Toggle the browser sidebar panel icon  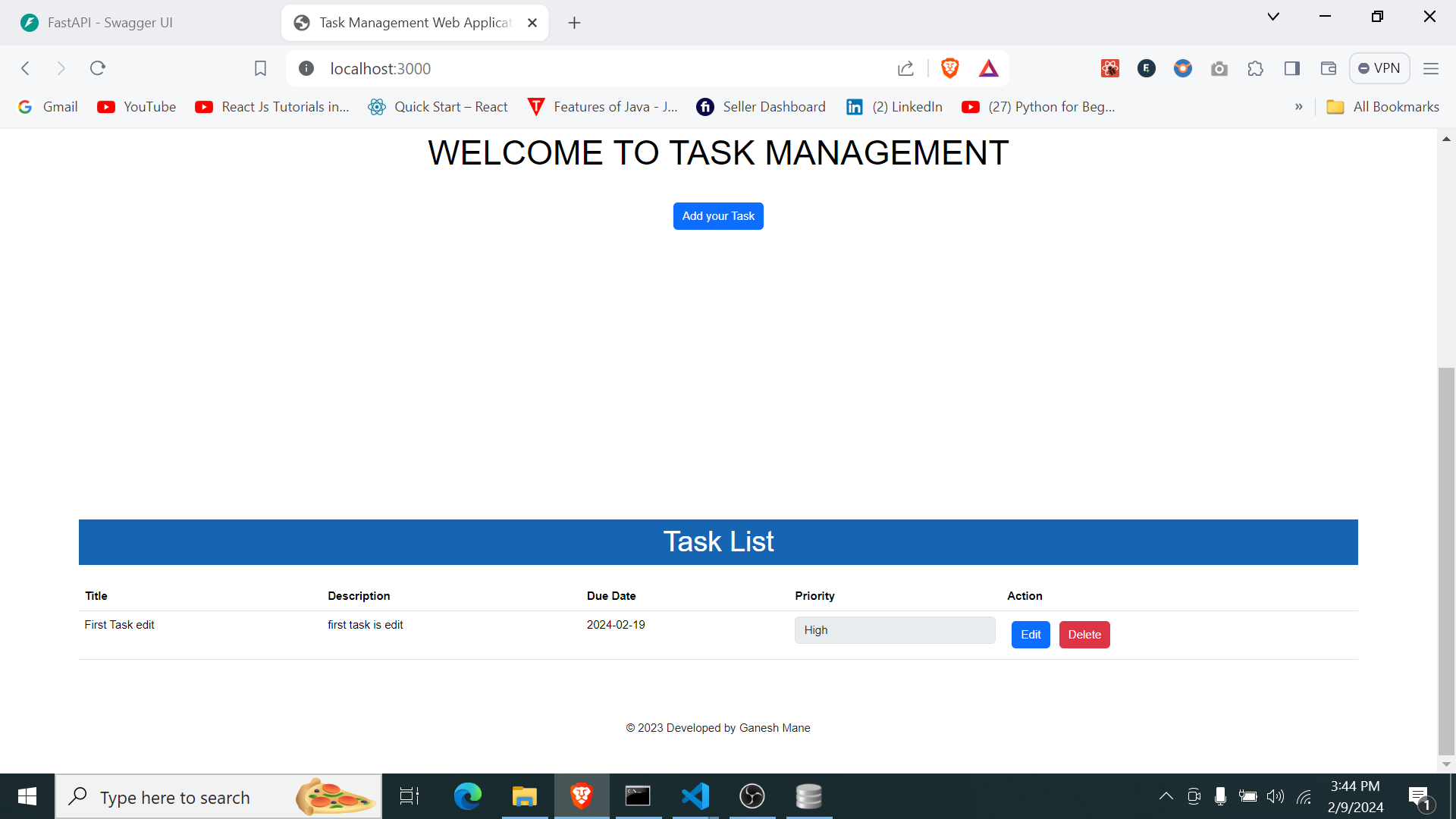[x=1292, y=68]
